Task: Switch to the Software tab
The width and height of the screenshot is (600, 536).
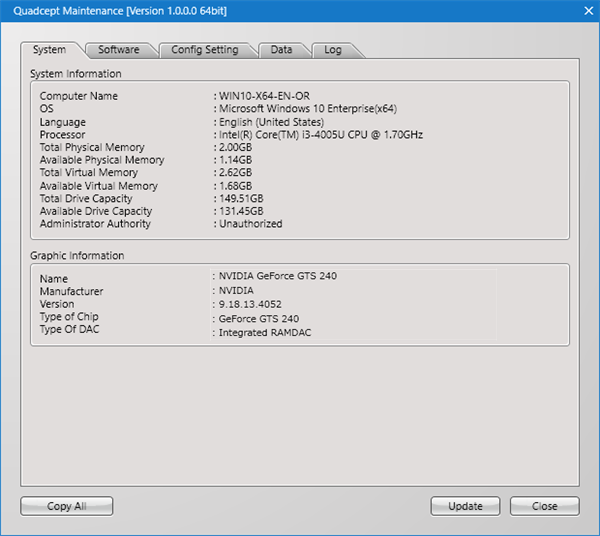Action: [118, 50]
